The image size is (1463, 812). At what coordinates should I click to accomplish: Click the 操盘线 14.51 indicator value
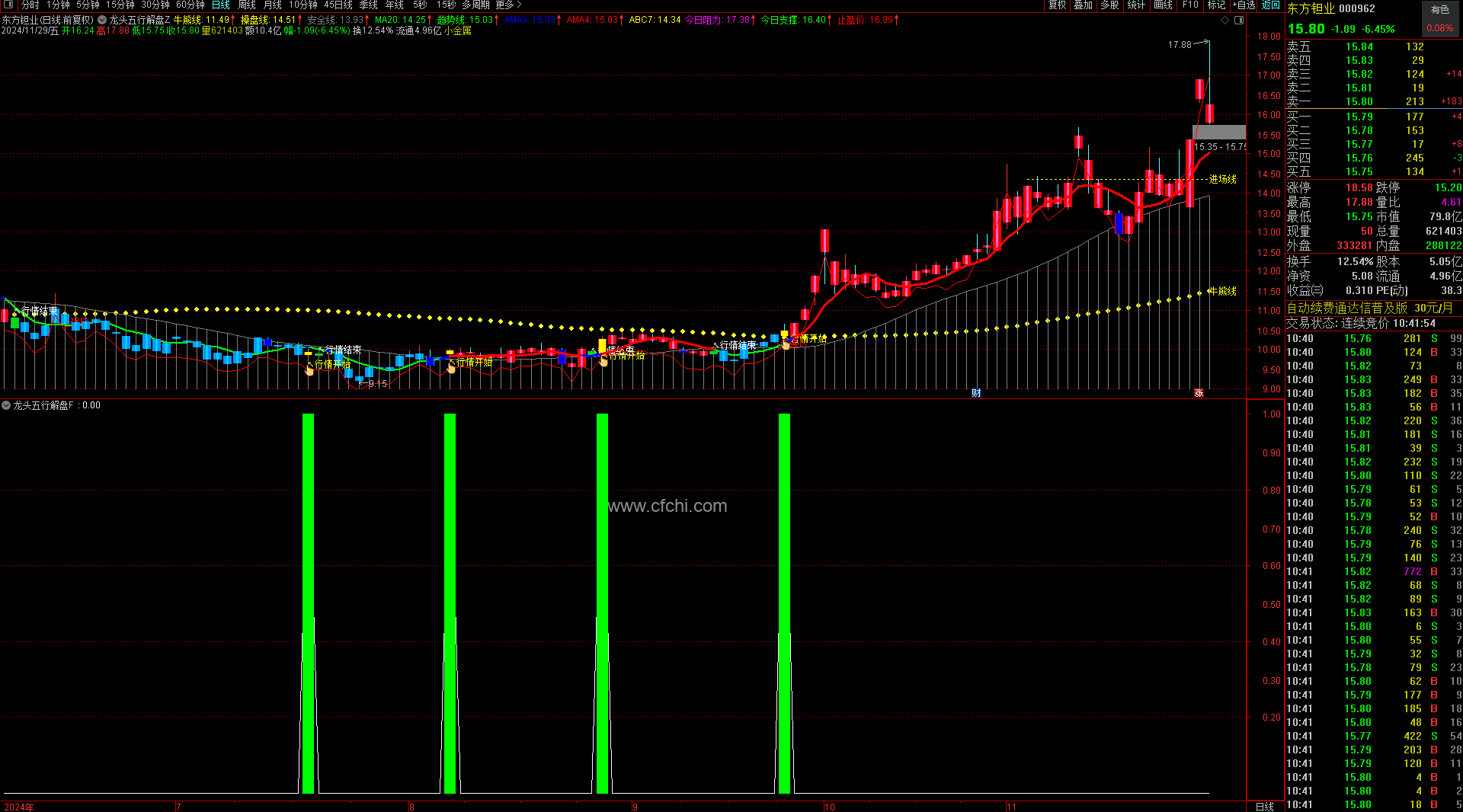[271, 21]
